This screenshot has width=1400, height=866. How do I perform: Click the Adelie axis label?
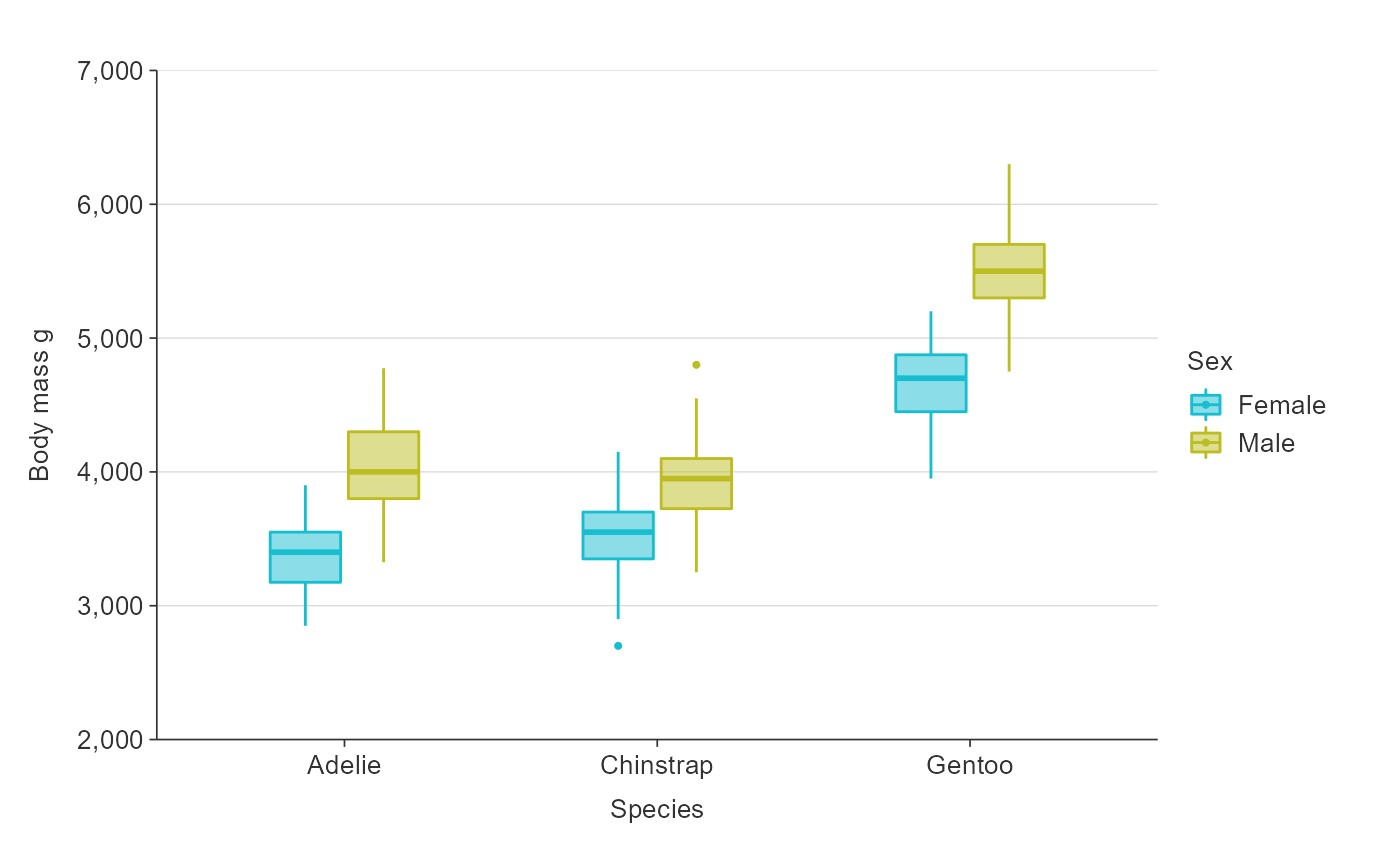[344, 766]
